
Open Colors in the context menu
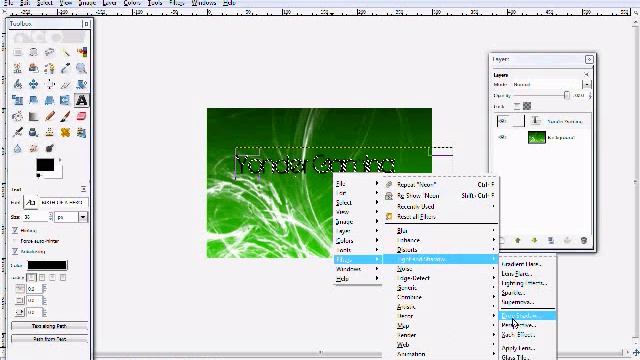click(x=357, y=240)
